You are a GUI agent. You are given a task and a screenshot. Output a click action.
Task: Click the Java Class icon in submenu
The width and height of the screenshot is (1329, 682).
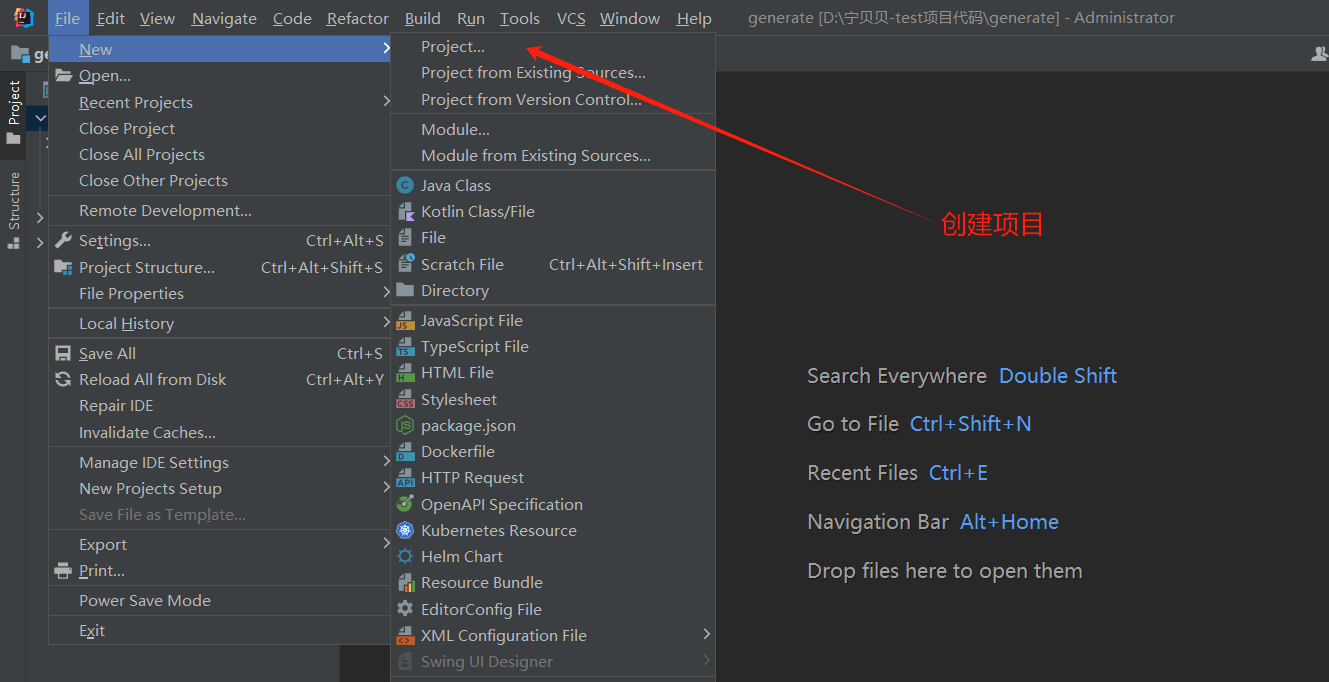(x=405, y=185)
